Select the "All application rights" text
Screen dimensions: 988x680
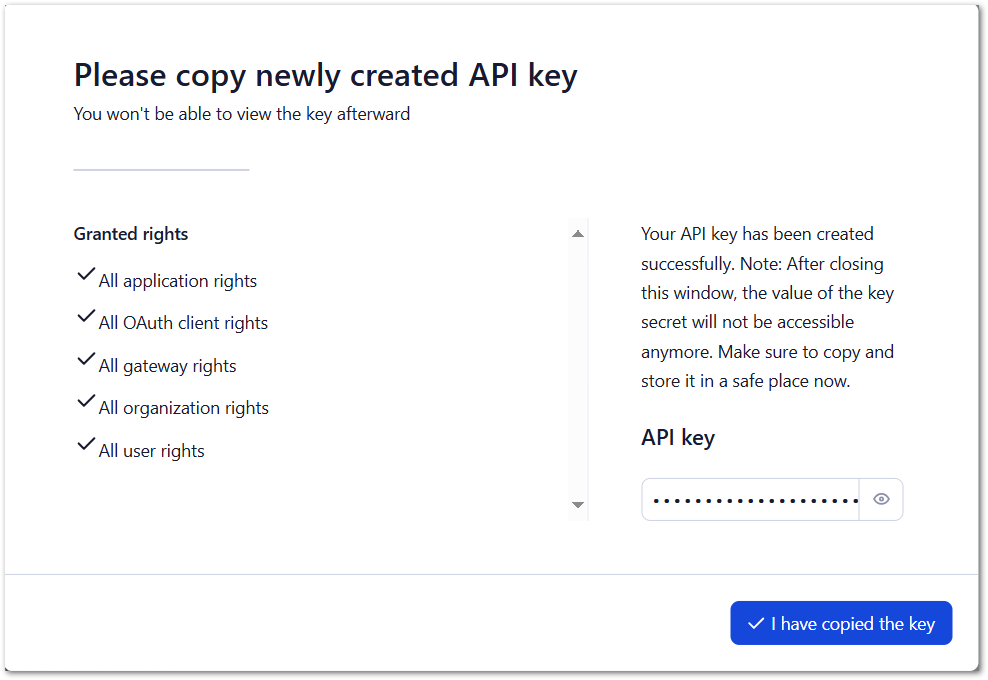pyautogui.click(x=178, y=281)
